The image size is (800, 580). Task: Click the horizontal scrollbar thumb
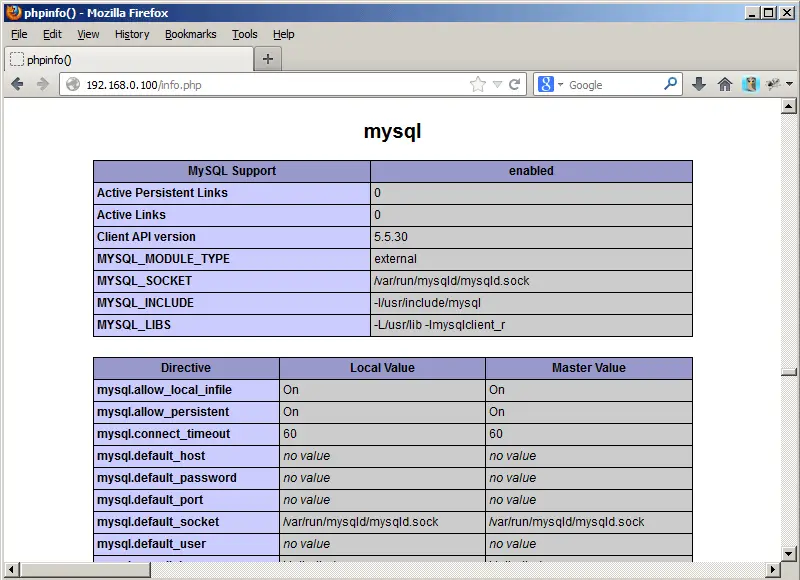pyautogui.click(x=85, y=569)
